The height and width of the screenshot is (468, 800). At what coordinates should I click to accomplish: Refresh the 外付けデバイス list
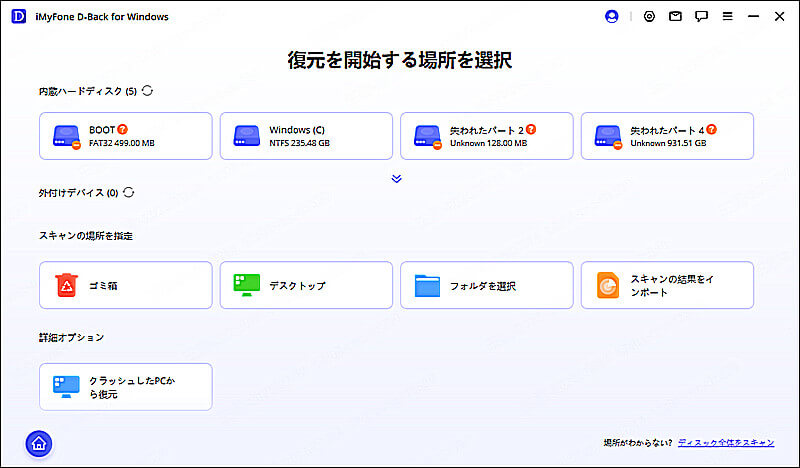129,192
